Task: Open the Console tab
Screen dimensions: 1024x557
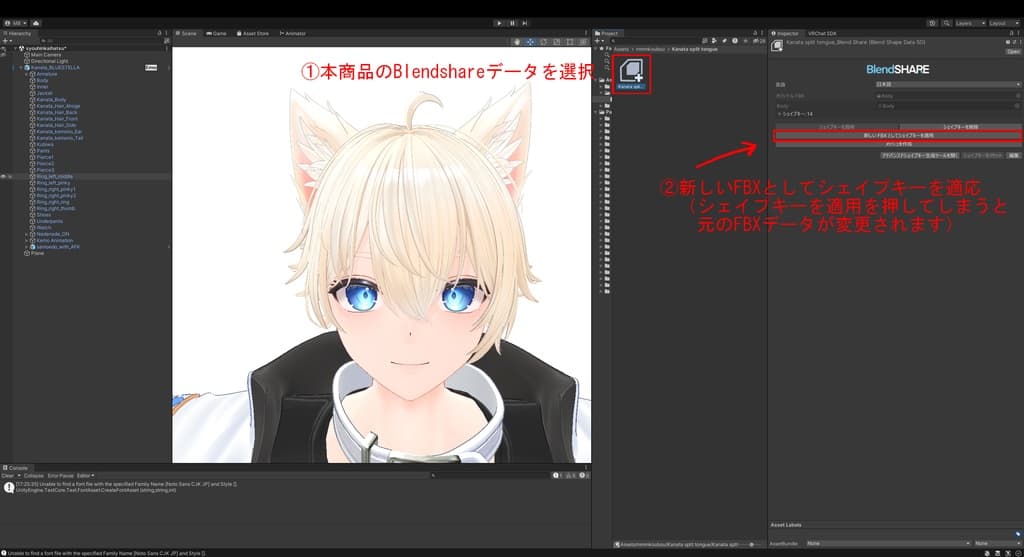Action: click(x=16, y=468)
